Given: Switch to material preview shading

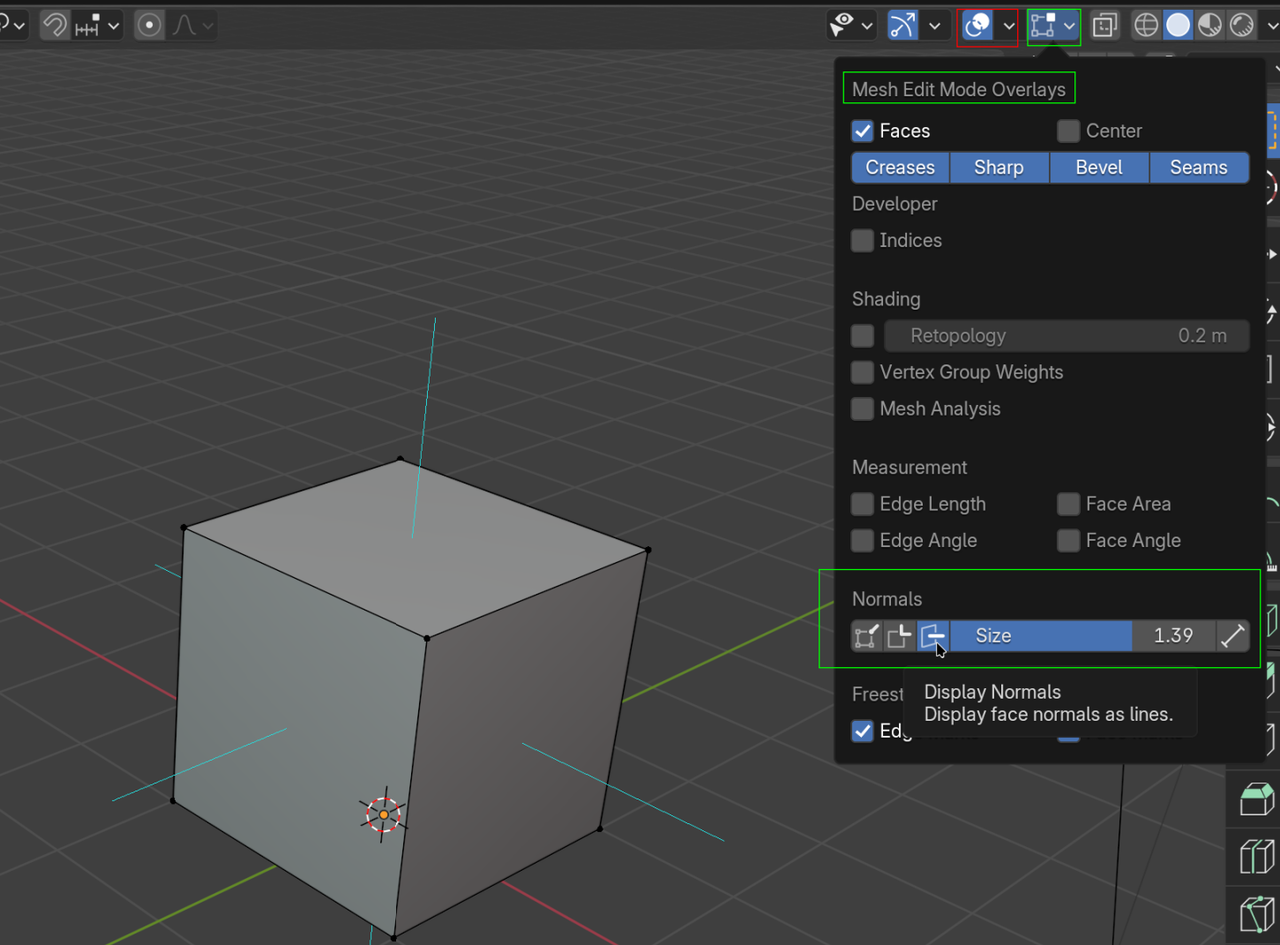Looking at the screenshot, I should [1209, 25].
